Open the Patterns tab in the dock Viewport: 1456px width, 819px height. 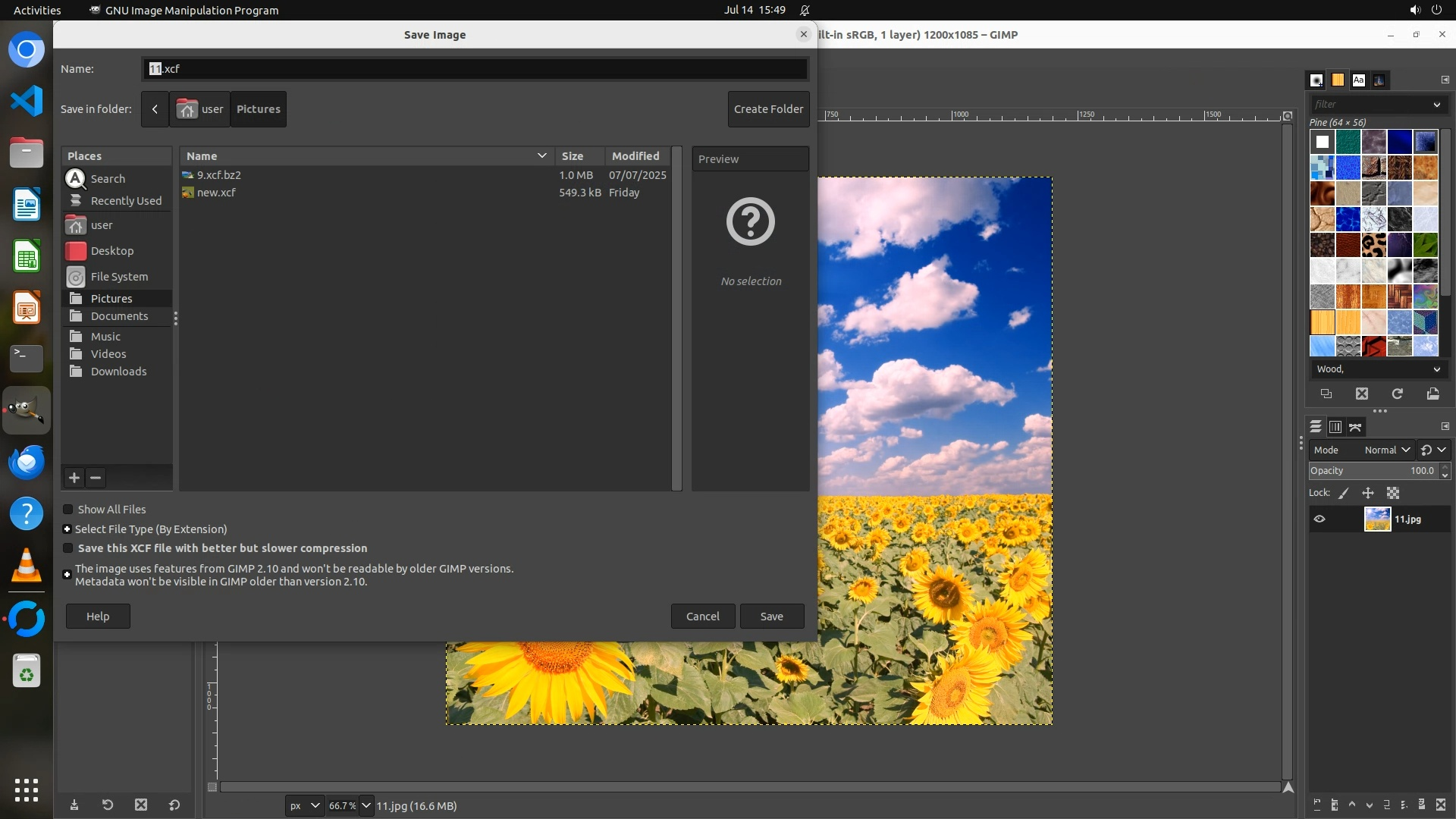click(1337, 80)
